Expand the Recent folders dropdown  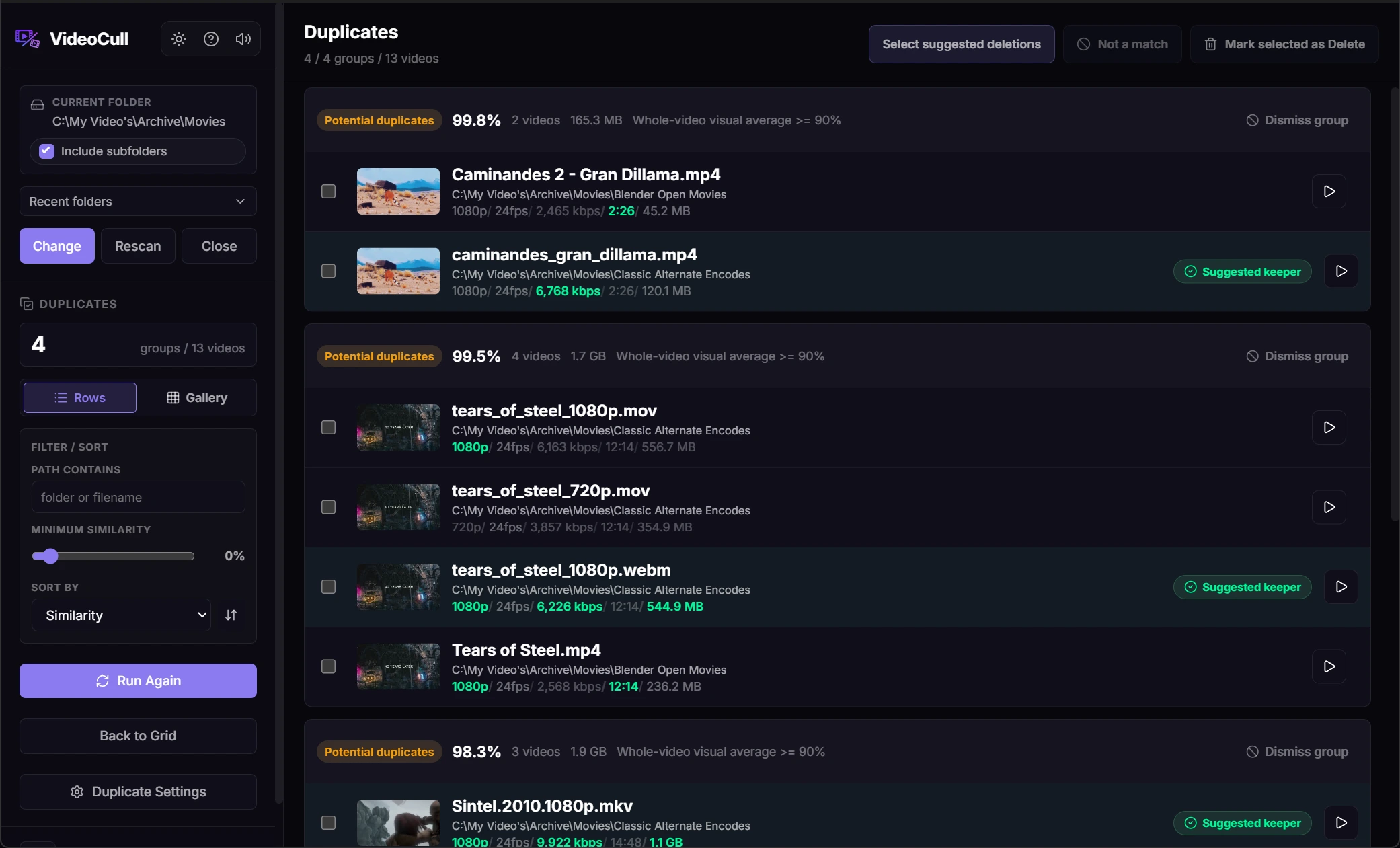[x=138, y=202]
